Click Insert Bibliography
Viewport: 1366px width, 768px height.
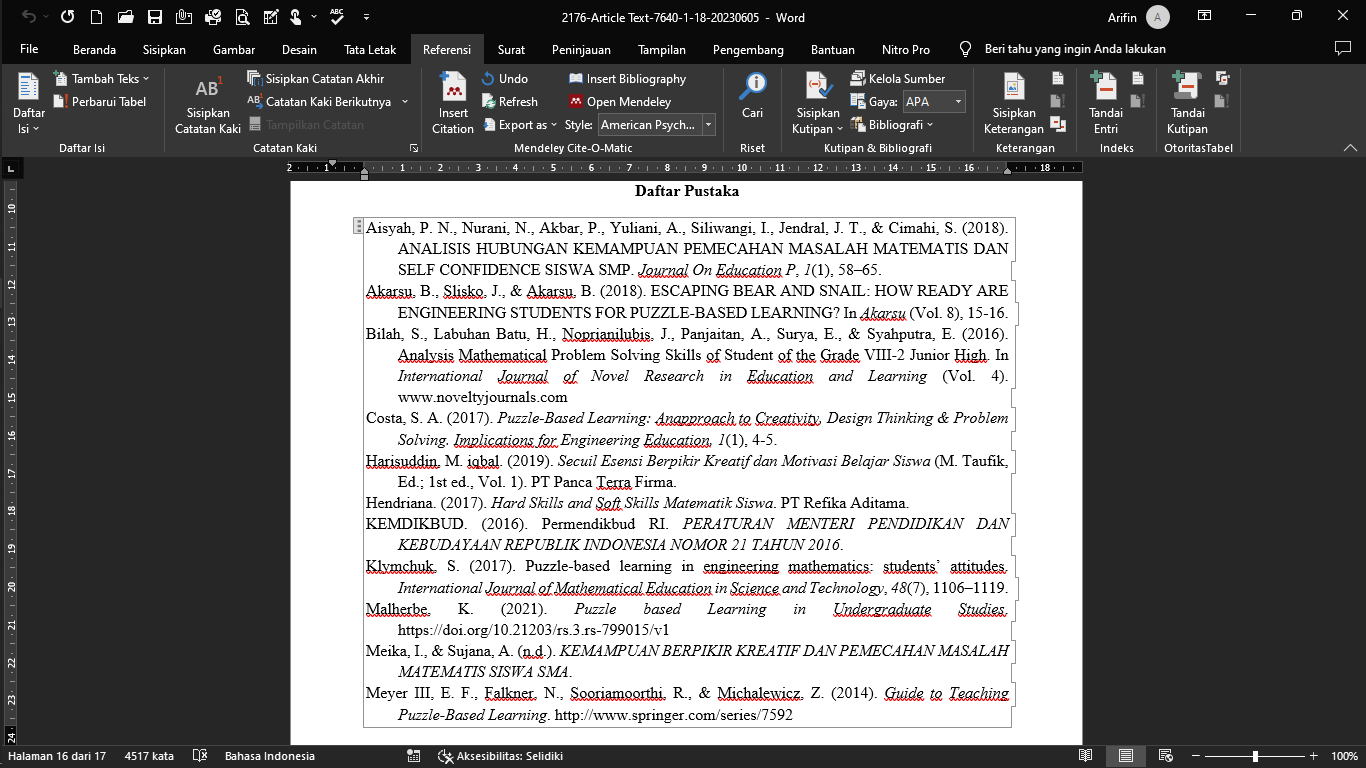pyautogui.click(x=627, y=78)
